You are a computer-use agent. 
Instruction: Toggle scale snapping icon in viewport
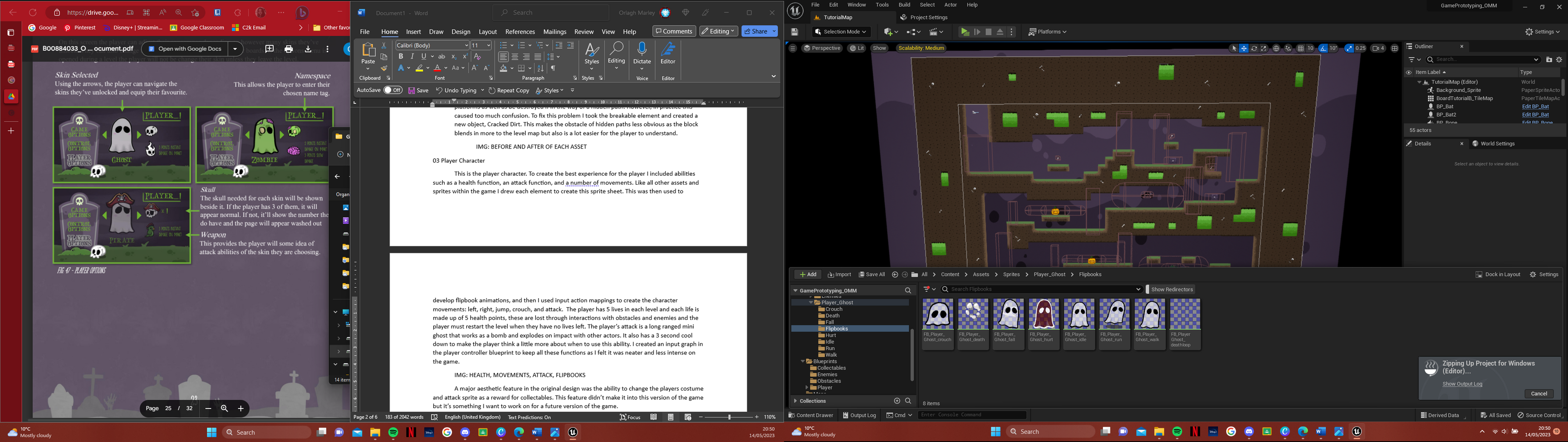pyautogui.click(x=1349, y=48)
